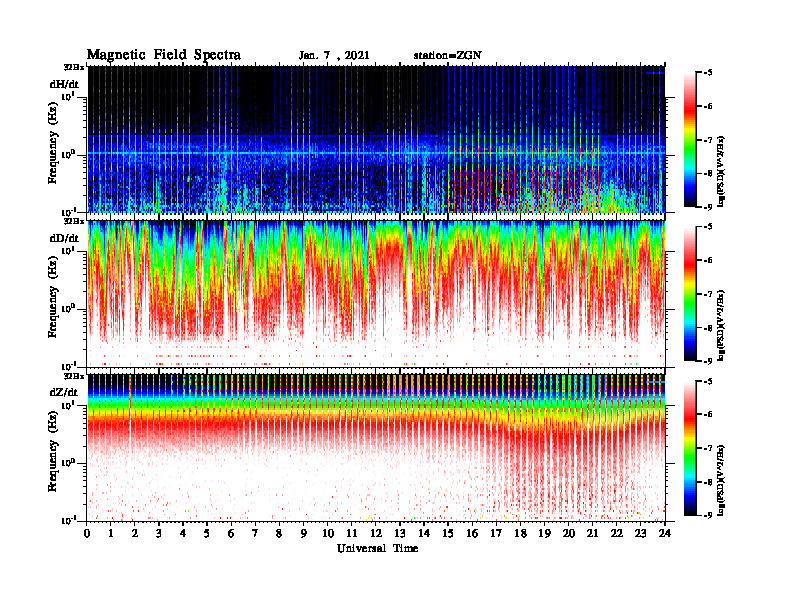Click hour "24" on the Universal Time axis
This screenshot has height=612, width=792.
click(665, 533)
